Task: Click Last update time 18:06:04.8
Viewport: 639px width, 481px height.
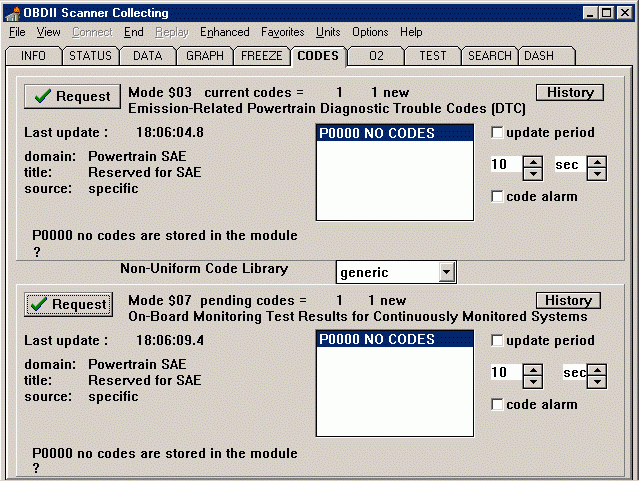Action: (x=170, y=132)
